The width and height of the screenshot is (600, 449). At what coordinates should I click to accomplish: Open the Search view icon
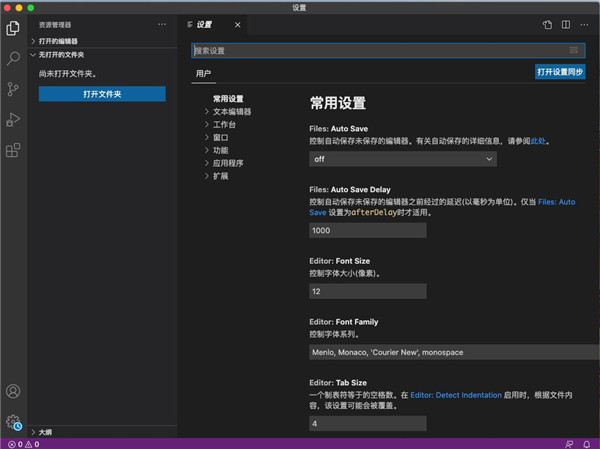pyautogui.click(x=13, y=59)
